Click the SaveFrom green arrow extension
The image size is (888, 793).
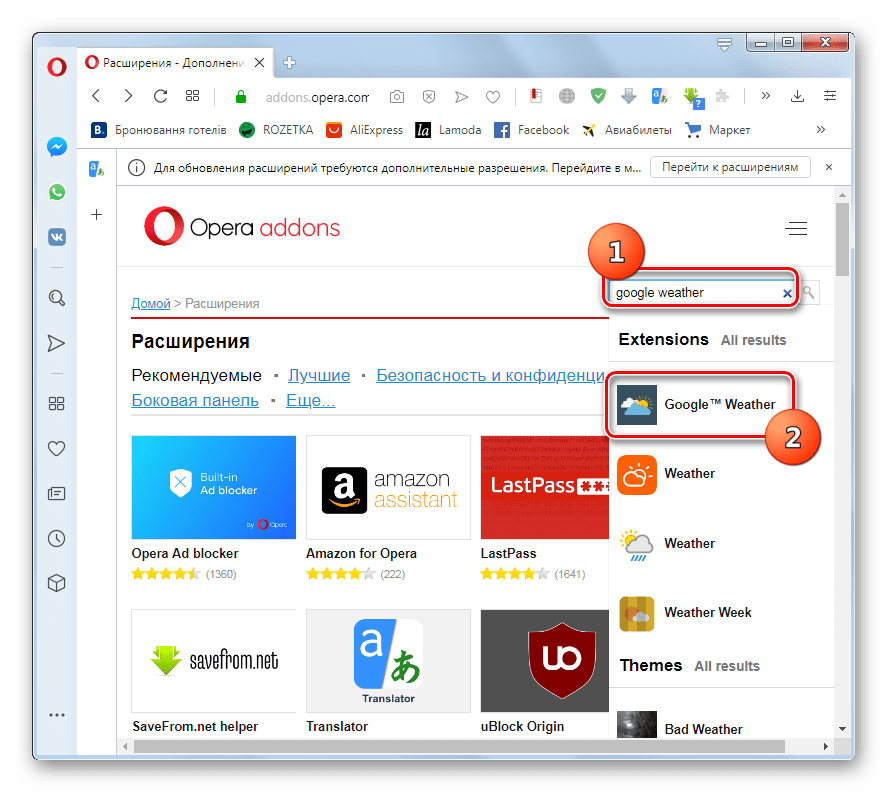(x=692, y=97)
